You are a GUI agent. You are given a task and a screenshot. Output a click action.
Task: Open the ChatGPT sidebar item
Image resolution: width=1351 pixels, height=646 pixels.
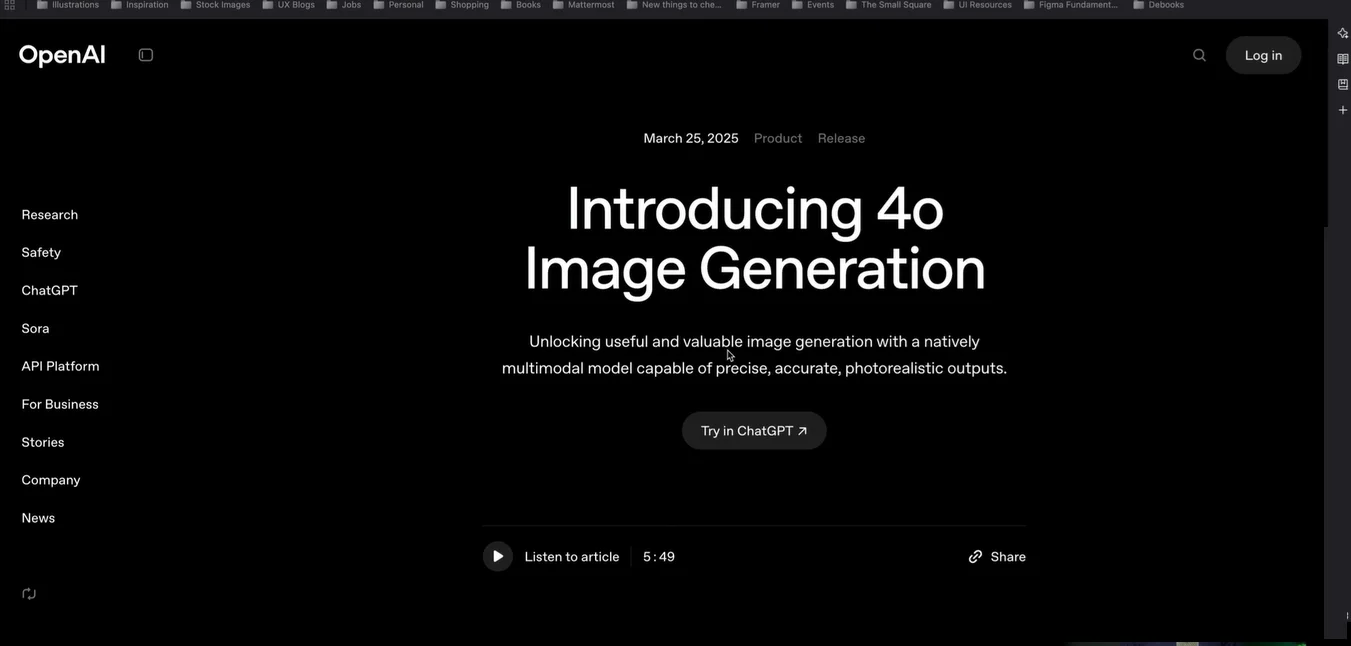(50, 291)
